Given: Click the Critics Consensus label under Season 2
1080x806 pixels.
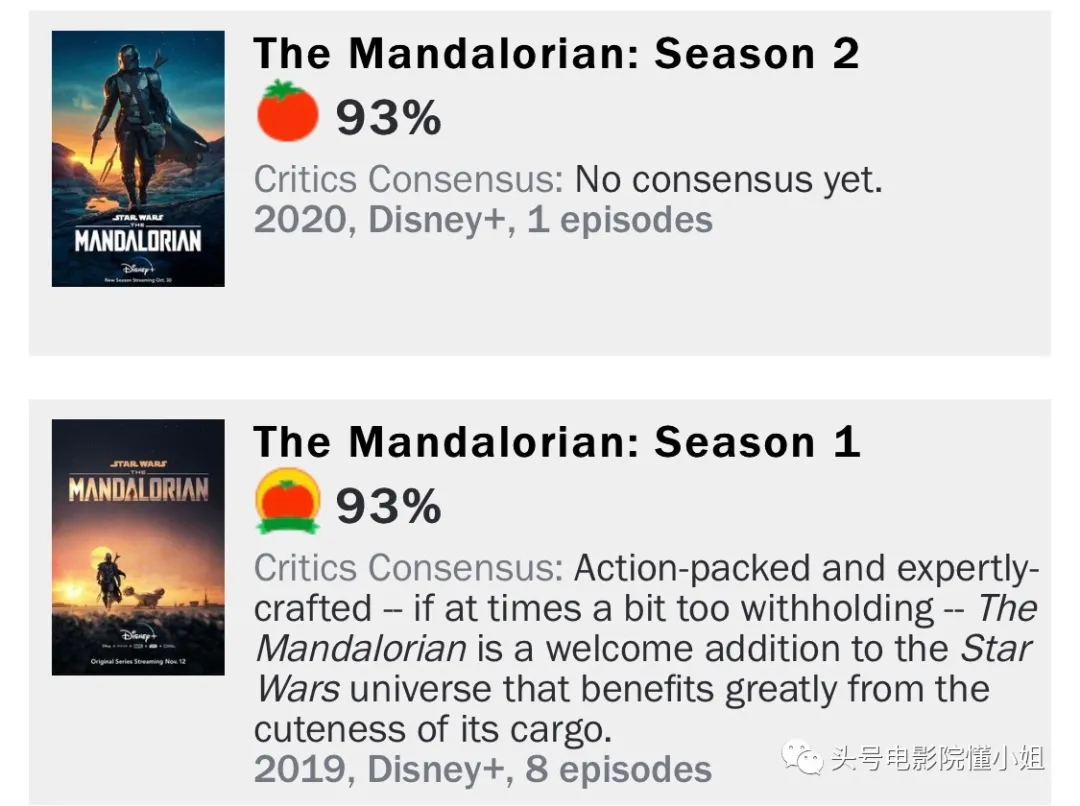Looking at the screenshot, I should click(408, 180).
